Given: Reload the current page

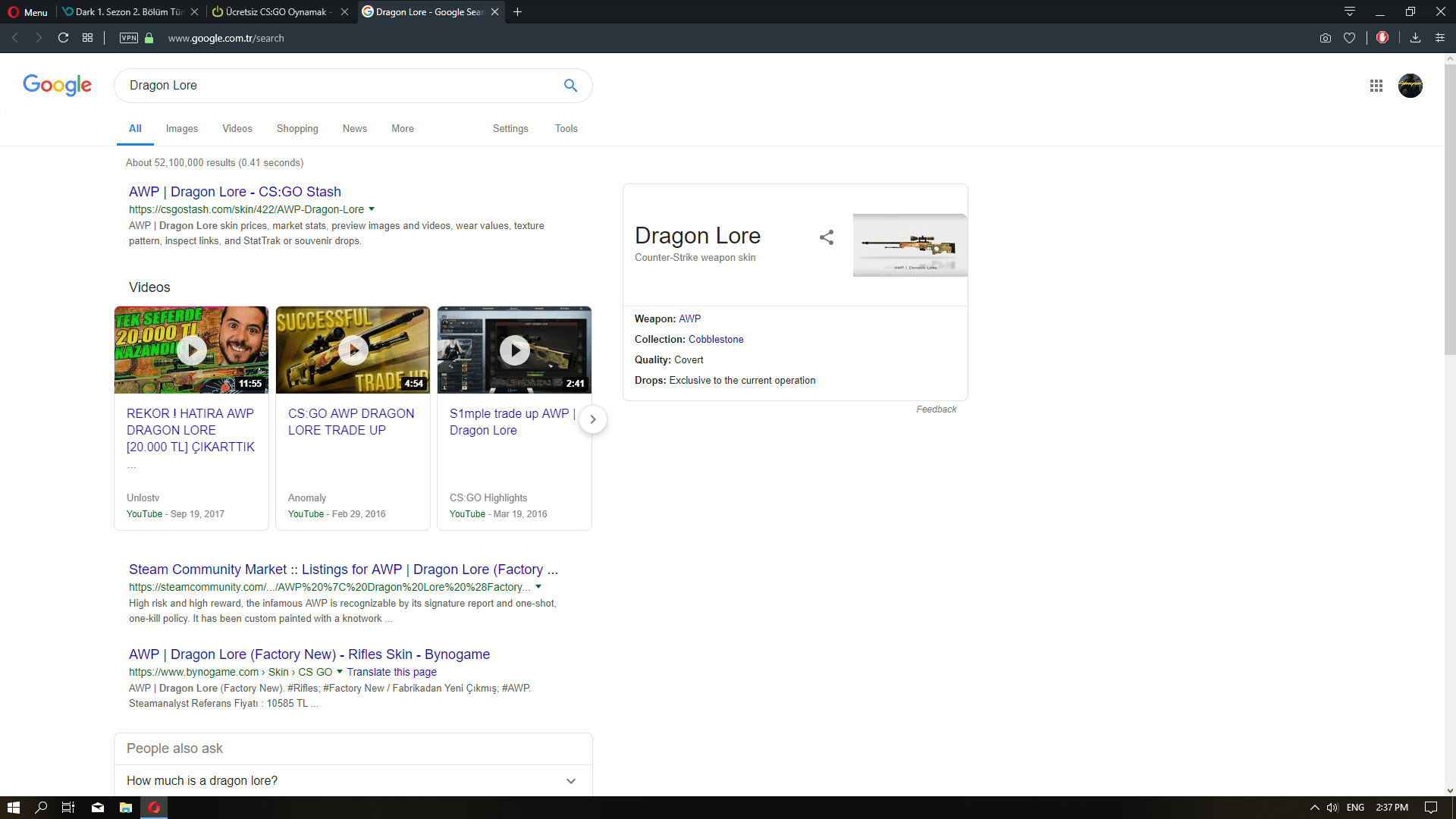Looking at the screenshot, I should (x=64, y=38).
